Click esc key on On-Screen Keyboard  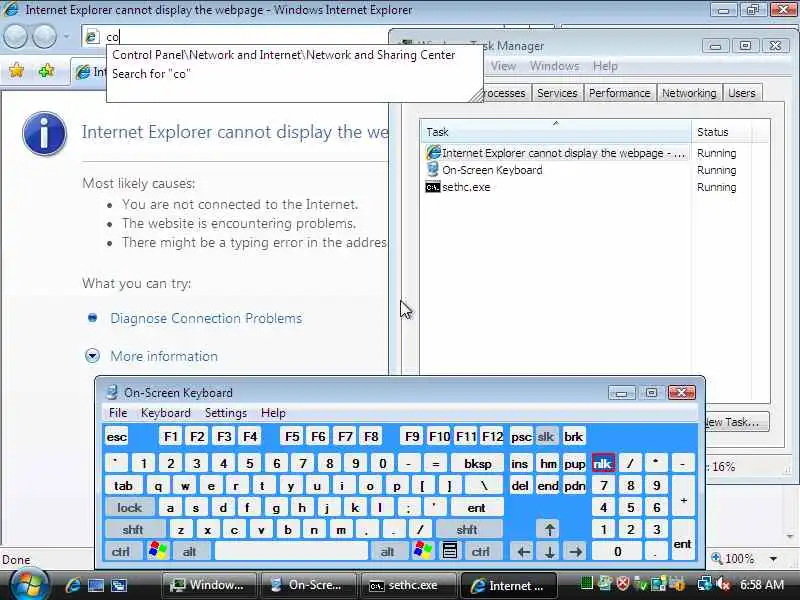pyautogui.click(x=117, y=437)
